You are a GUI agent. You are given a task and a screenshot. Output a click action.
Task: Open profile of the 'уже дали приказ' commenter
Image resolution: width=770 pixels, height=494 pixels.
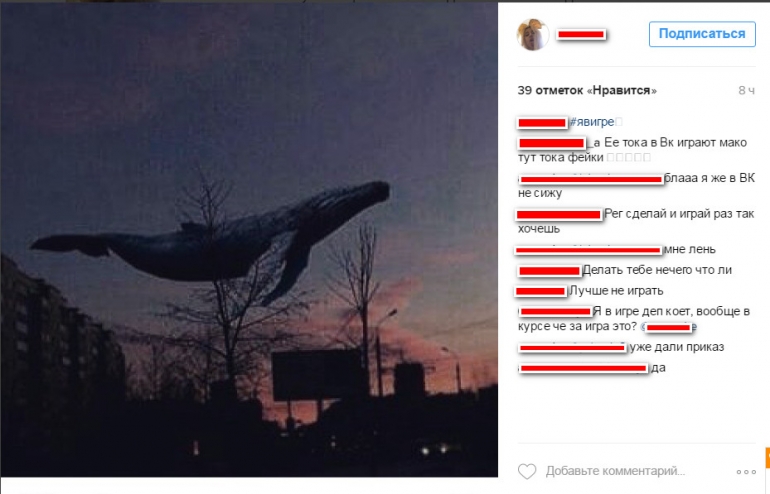[572, 348]
